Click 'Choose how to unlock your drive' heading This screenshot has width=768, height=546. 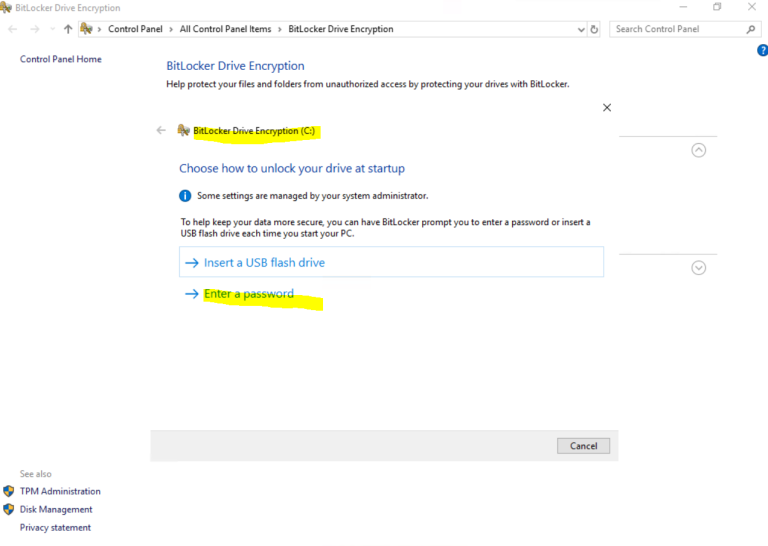pyautogui.click(x=292, y=168)
